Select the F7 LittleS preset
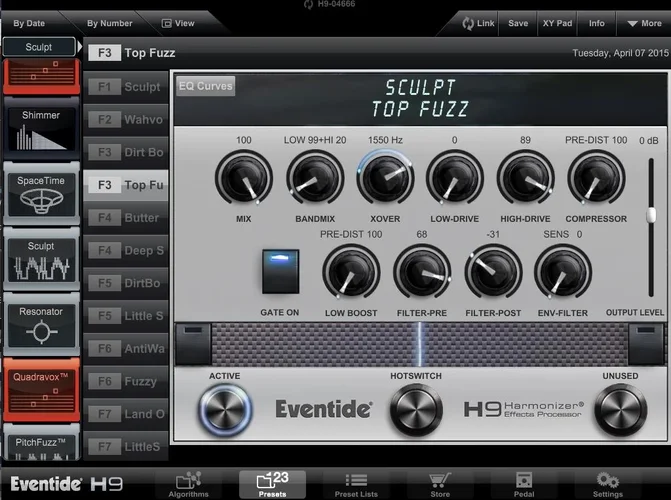This screenshot has width=671, height=500. pyautogui.click(x=126, y=446)
